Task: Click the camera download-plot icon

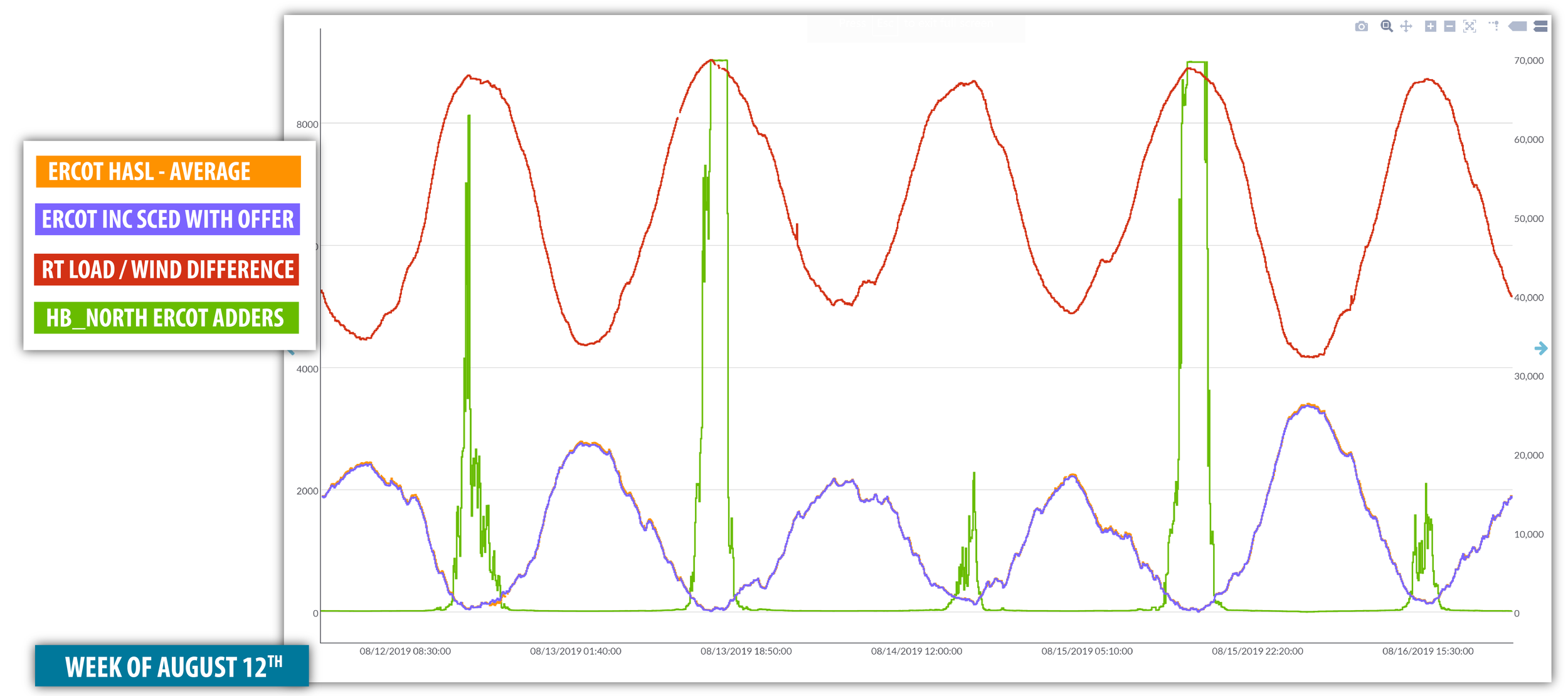Action: pos(1361,26)
